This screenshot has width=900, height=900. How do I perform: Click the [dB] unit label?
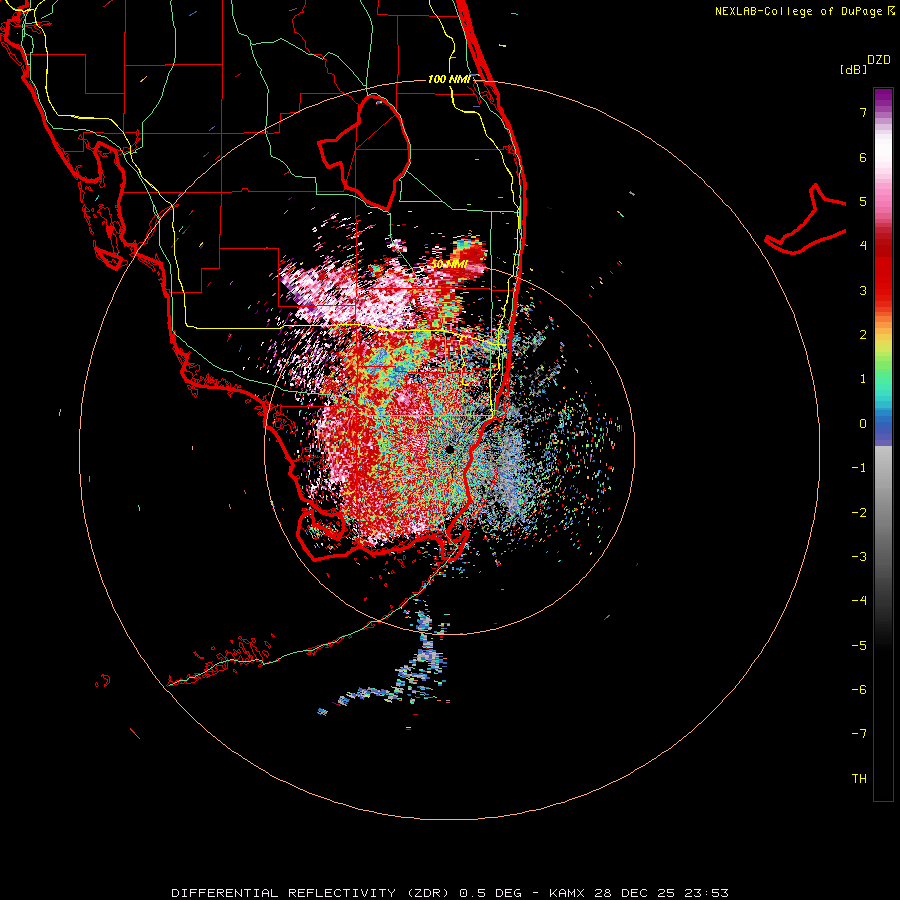pos(854,69)
